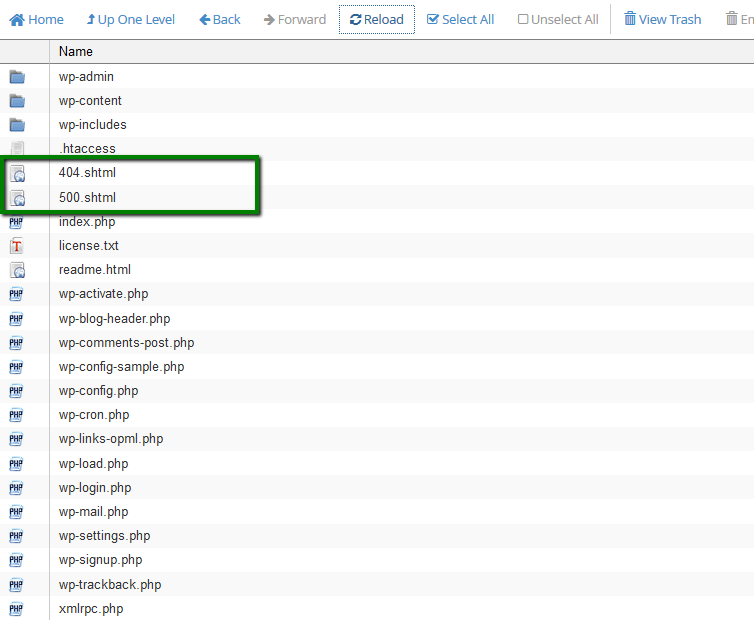Click the Home toolbar icon
The height and width of the screenshot is (620, 754).
coord(17,19)
